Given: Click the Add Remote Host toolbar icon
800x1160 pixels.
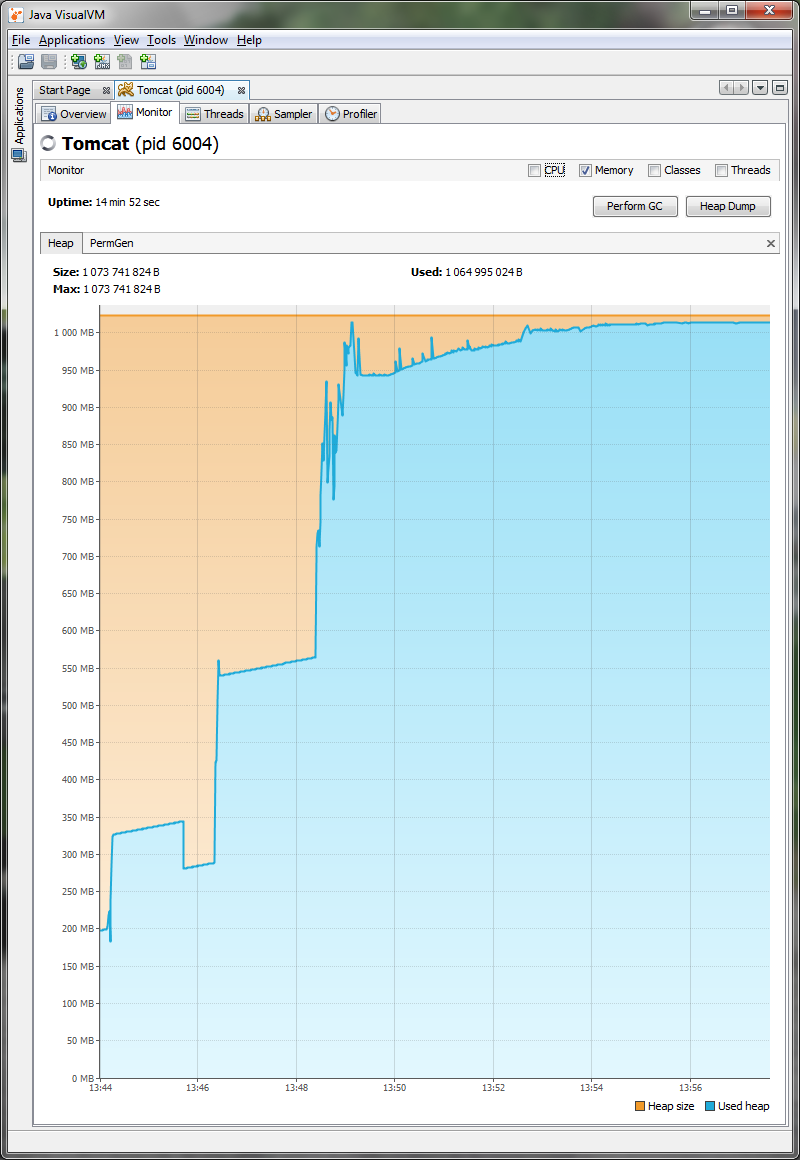Looking at the screenshot, I should coord(79,62).
